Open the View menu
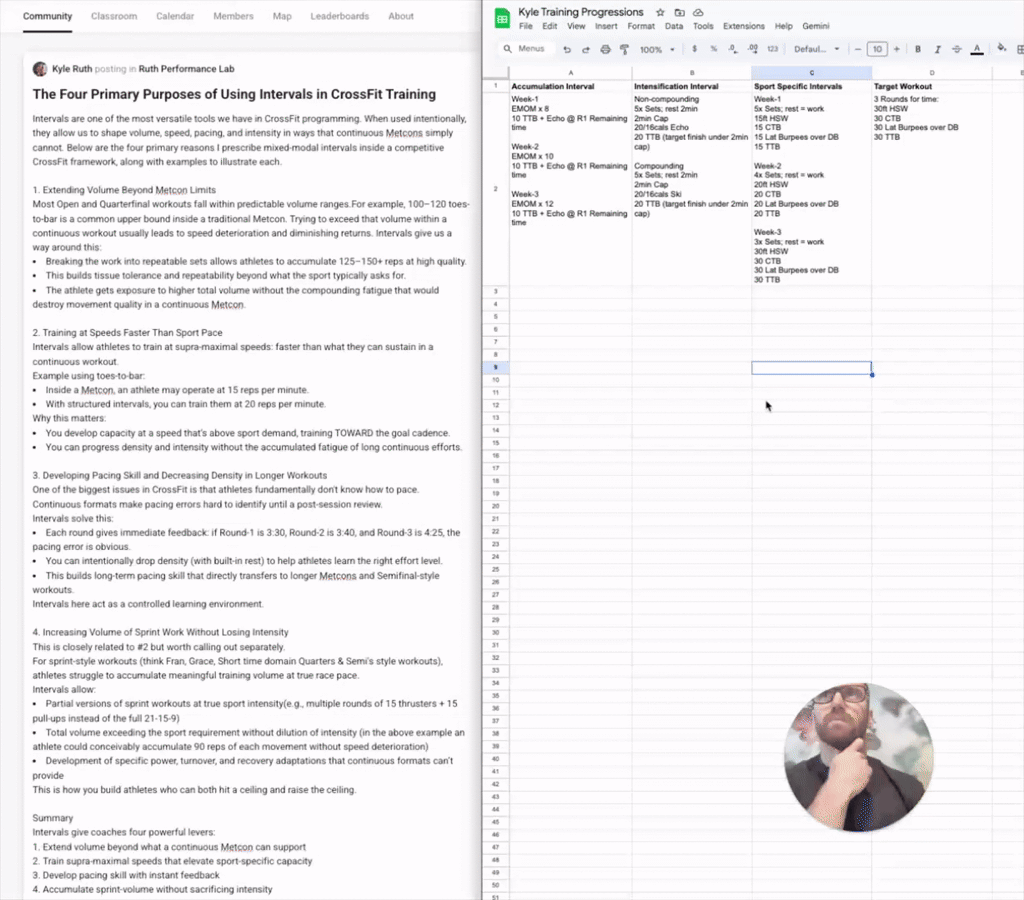Image resolution: width=1024 pixels, height=900 pixels. tap(576, 26)
